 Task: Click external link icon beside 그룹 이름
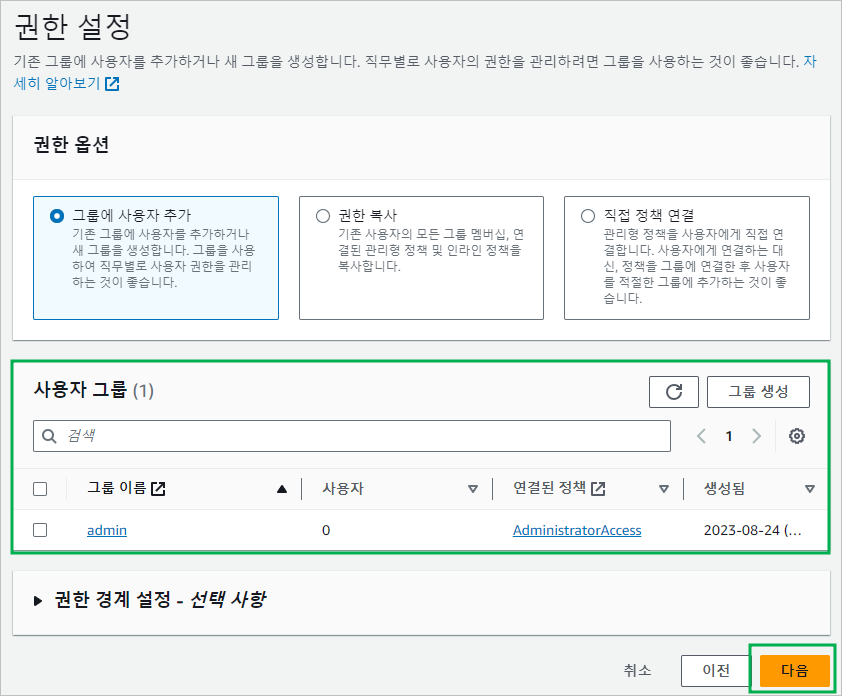[x=158, y=489]
